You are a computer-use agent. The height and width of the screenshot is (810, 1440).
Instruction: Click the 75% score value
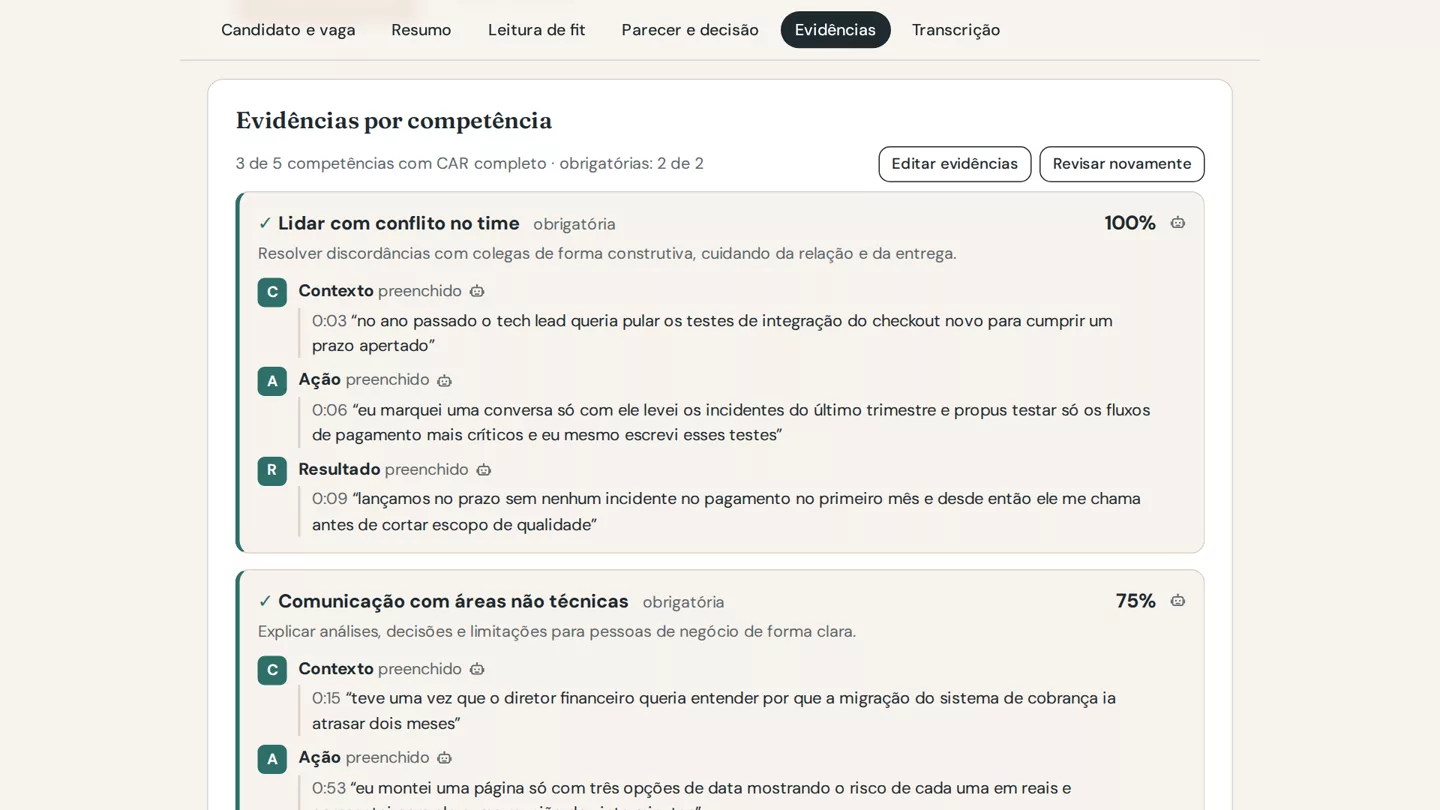(1136, 601)
